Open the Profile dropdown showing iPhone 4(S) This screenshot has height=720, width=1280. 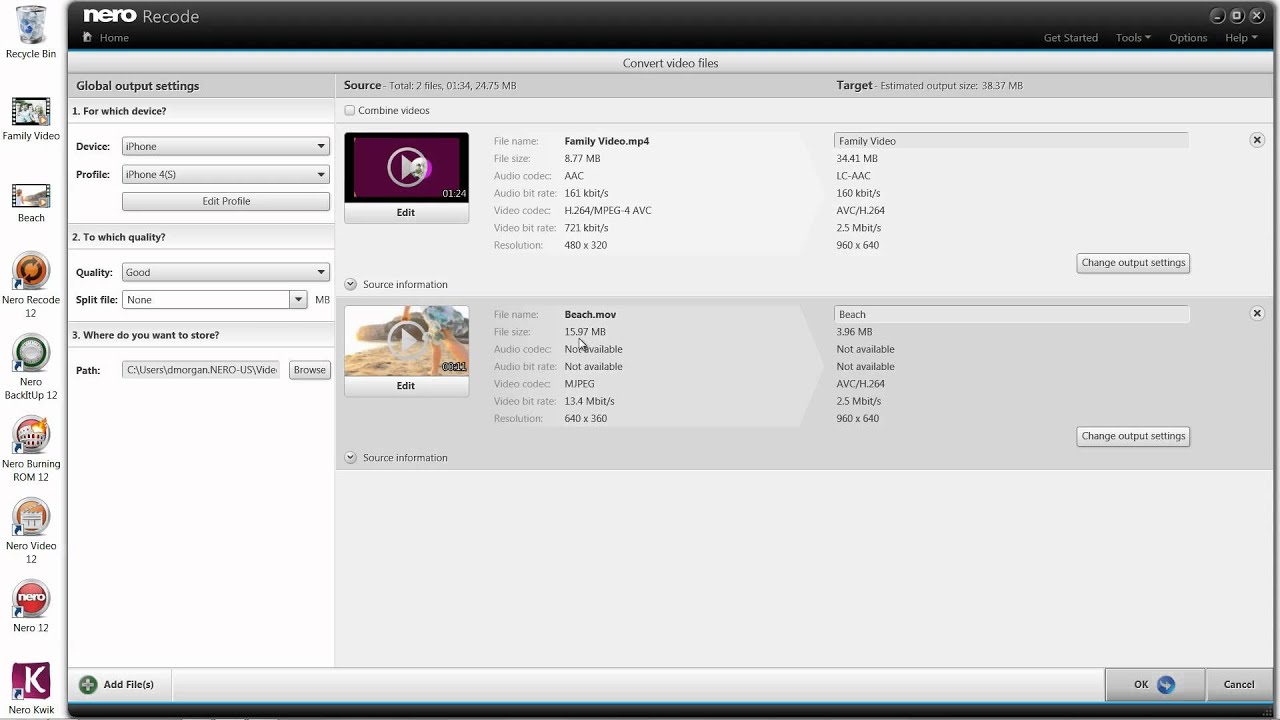pyautogui.click(x=225, y=175)
